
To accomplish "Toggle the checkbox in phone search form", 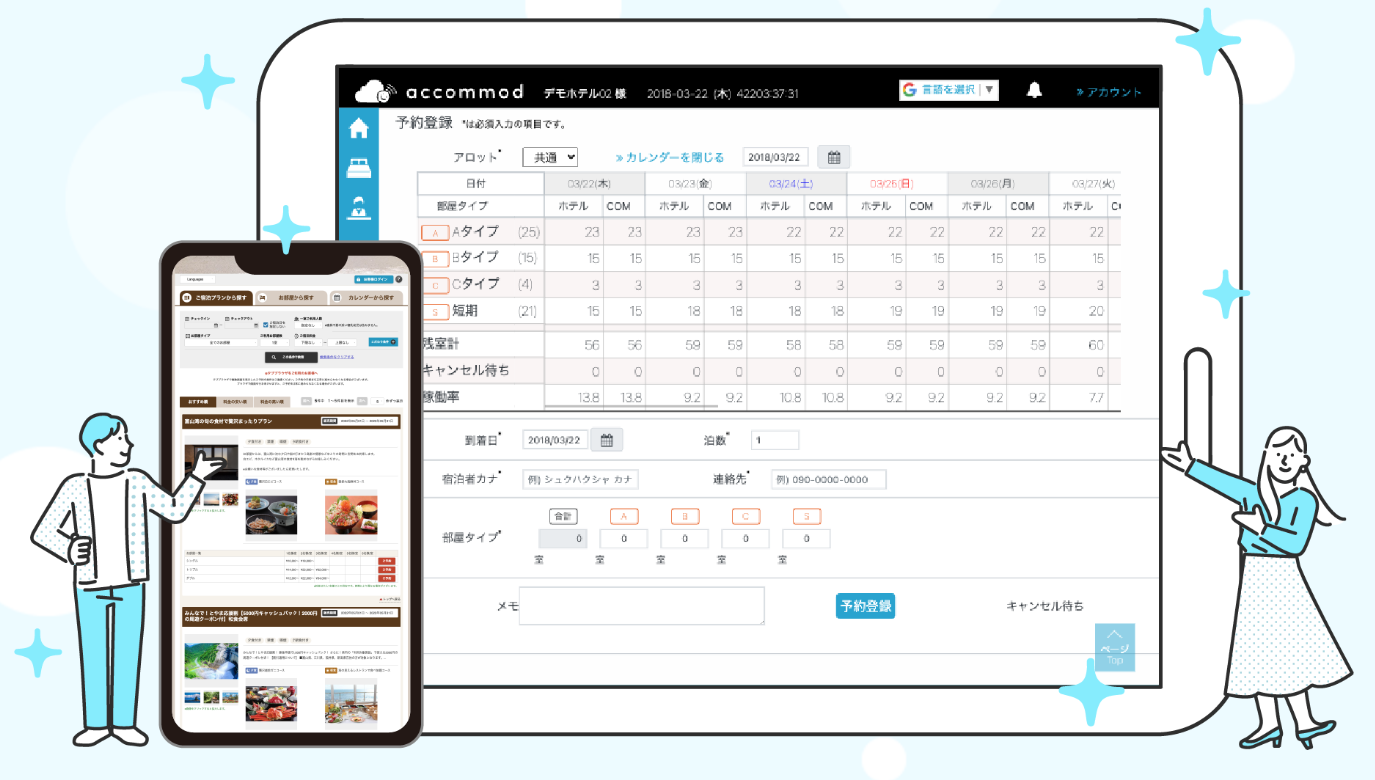I will pos(263,323).
